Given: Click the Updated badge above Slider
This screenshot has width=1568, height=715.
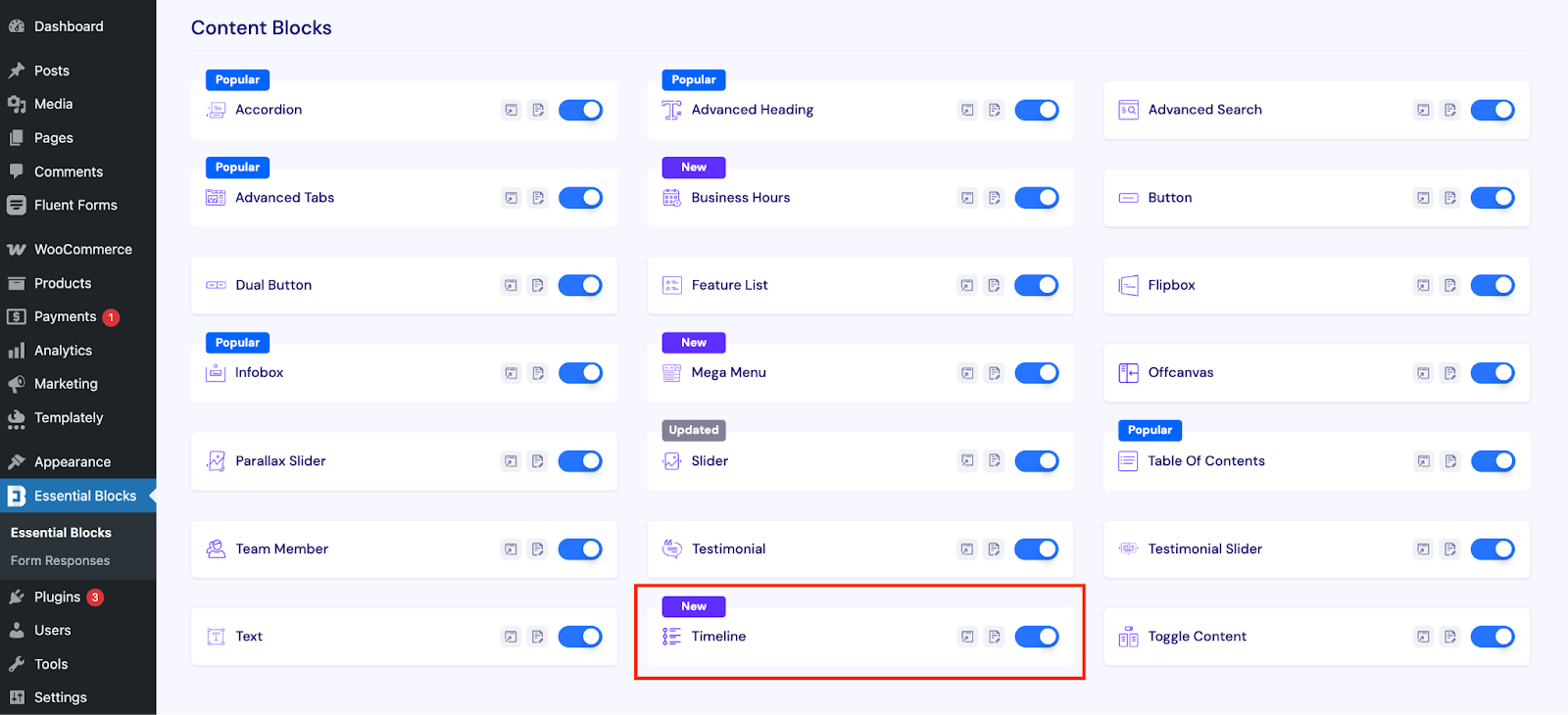Looking at the screenshot, I should [x=693, y=430].
